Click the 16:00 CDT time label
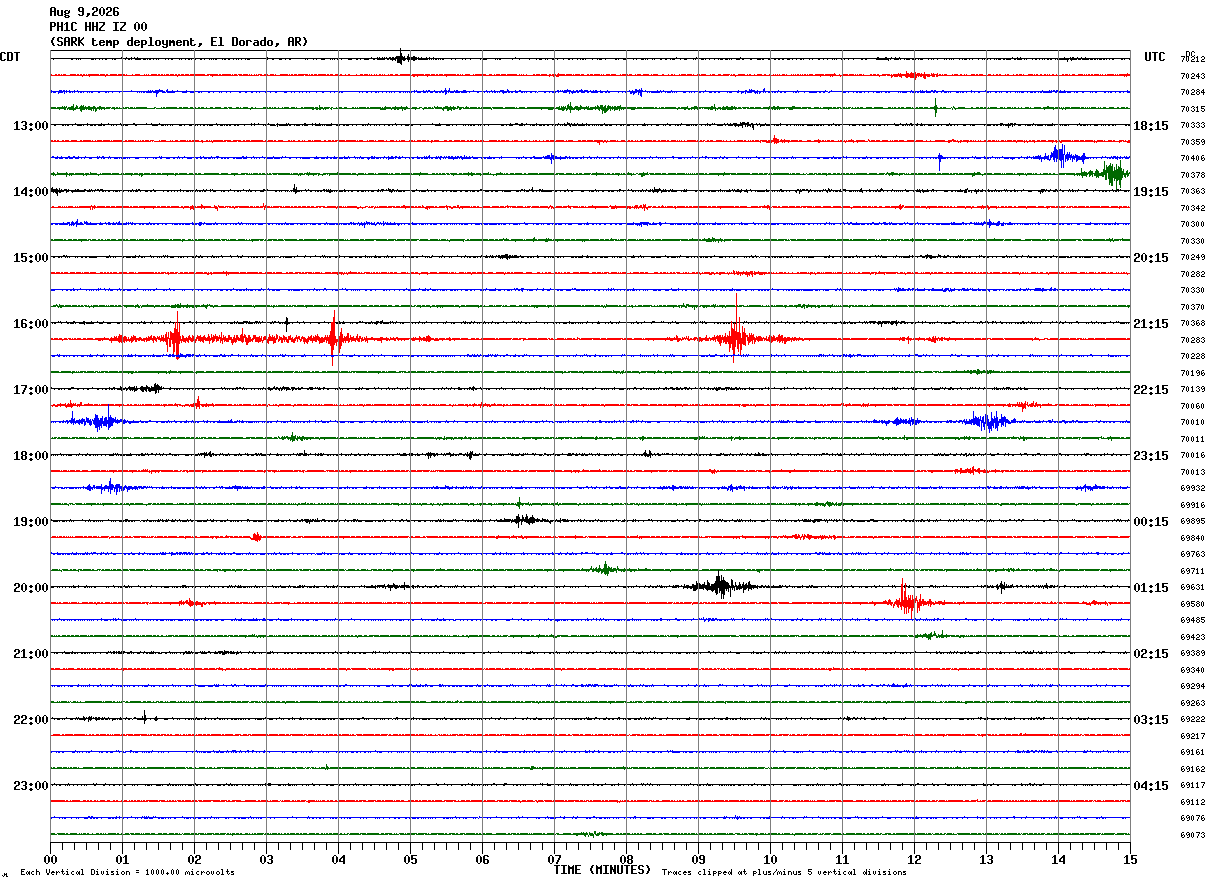The image size is (1210, 886). [x=30, y=323]
